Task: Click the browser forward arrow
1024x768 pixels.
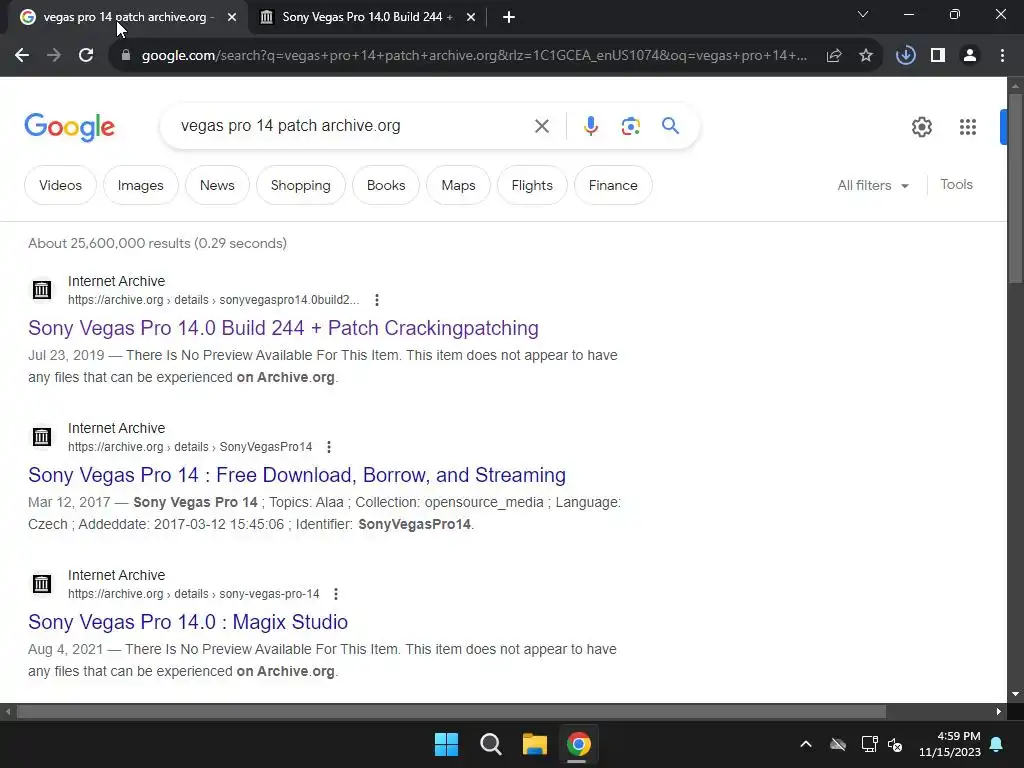Action: (x=54, y=56)
